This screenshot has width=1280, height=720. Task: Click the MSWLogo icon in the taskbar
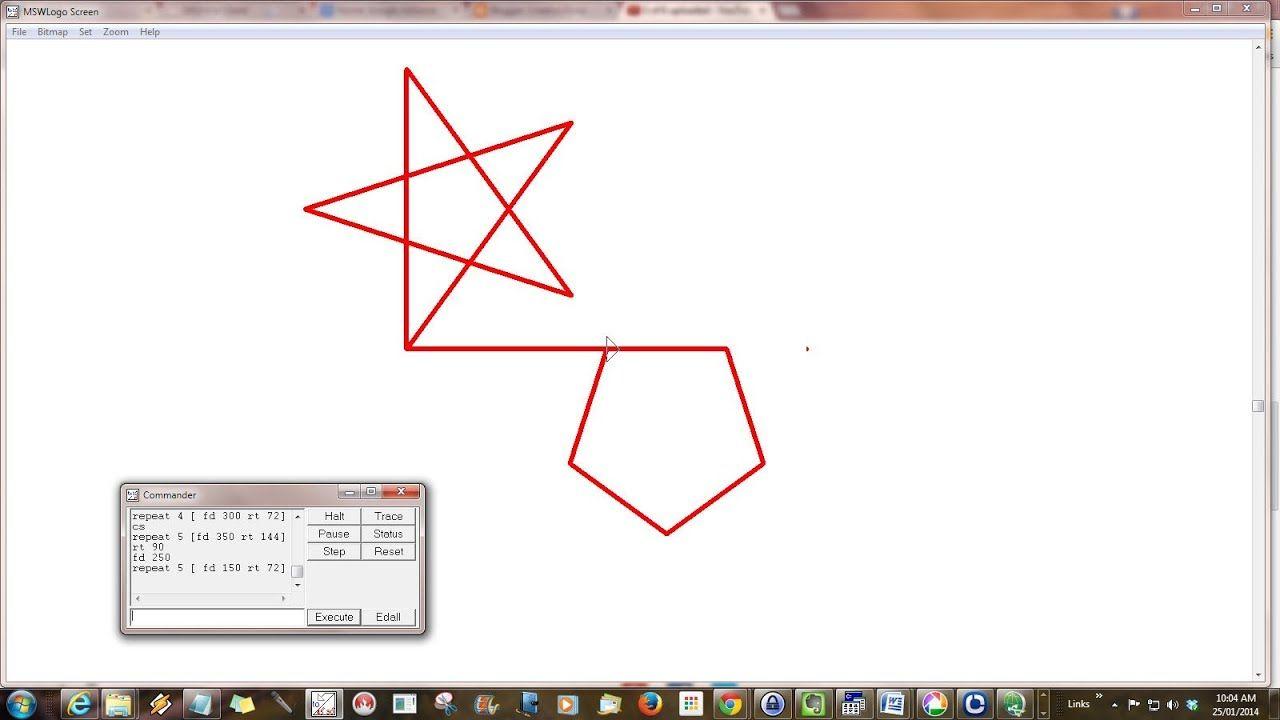pos(323,704)
